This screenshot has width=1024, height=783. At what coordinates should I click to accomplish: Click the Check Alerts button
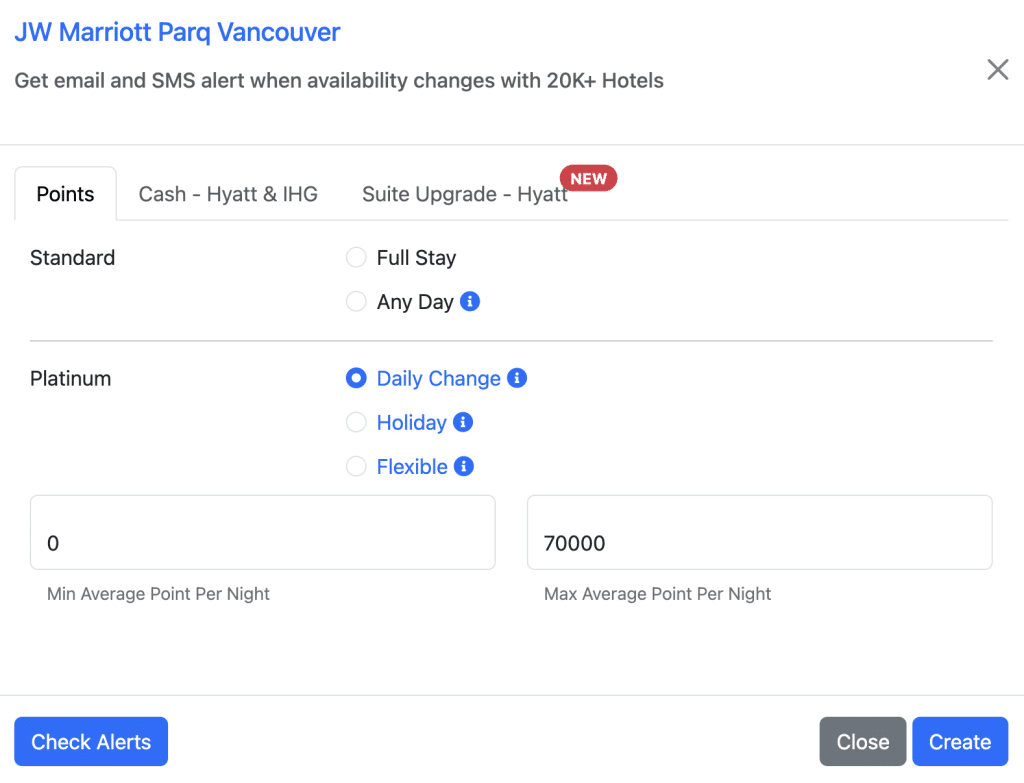point(91,742)
